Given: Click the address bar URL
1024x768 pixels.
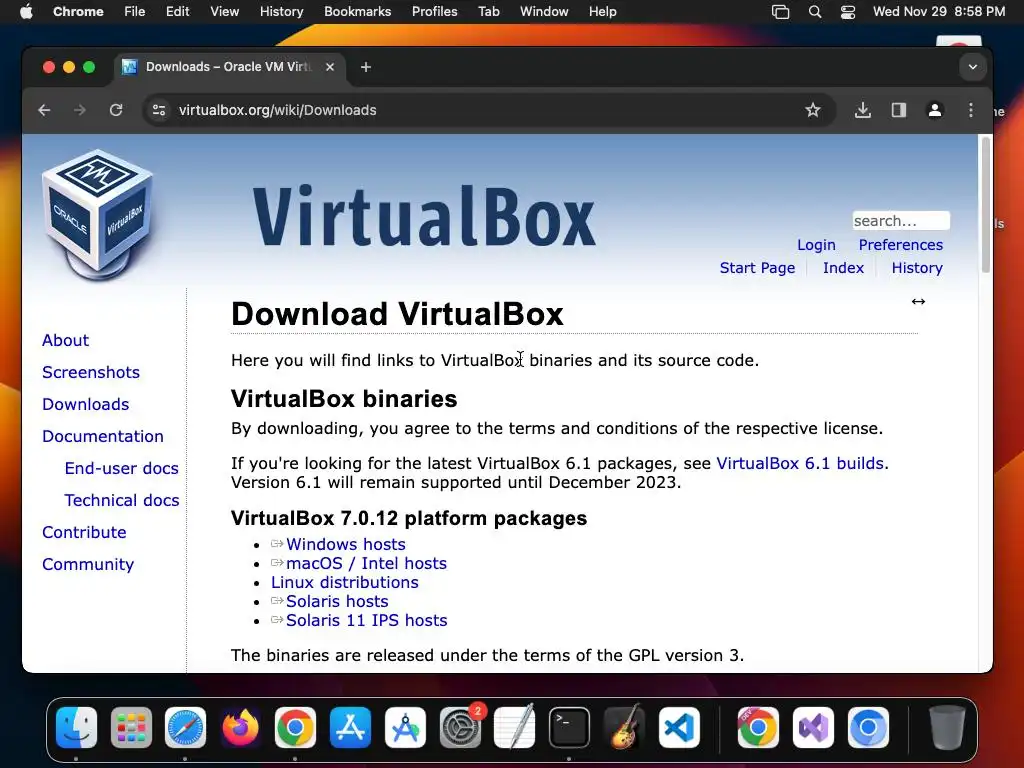Looking at the screenshot, I should click(x=278, y=110).
